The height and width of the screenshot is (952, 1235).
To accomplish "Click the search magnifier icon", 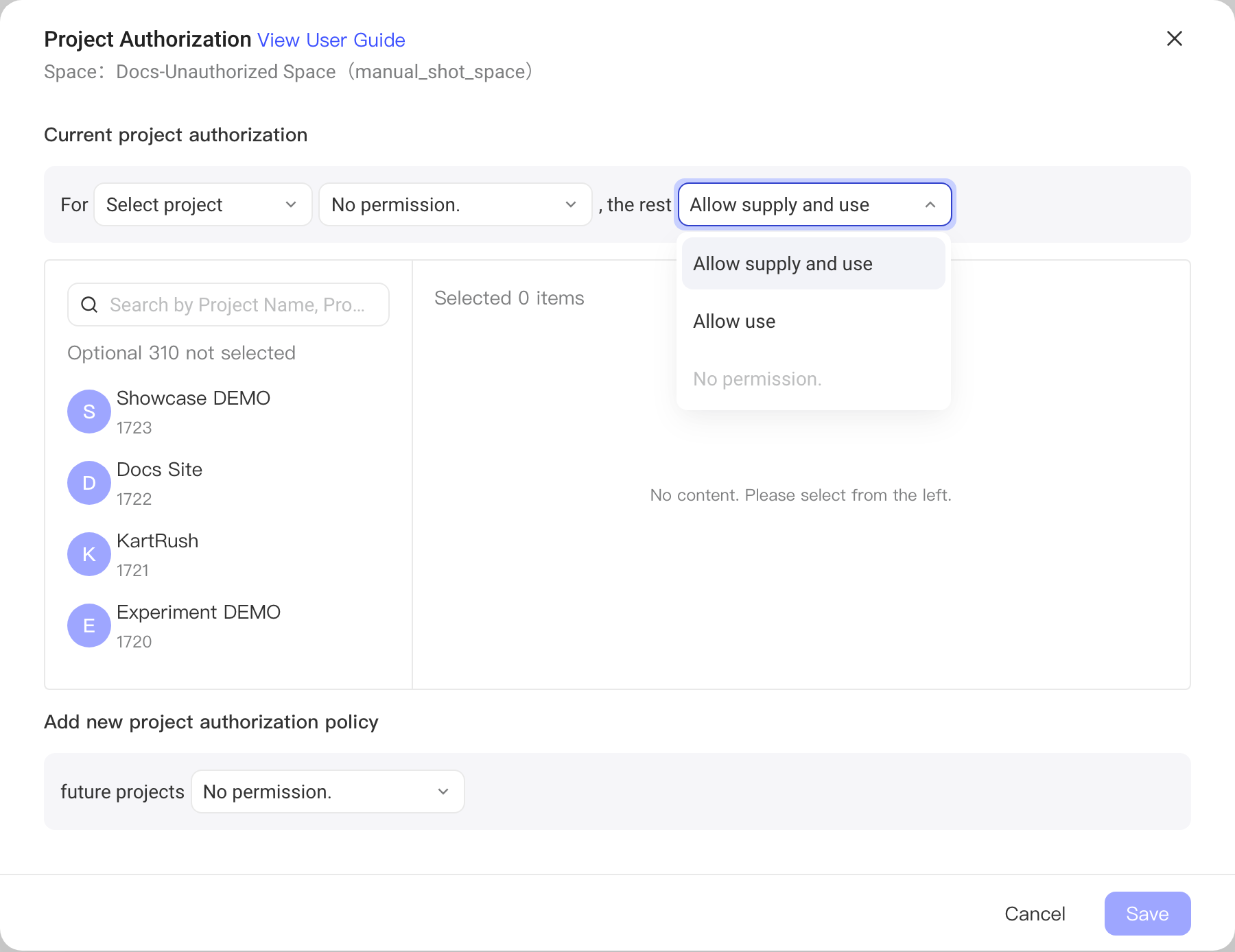I will click(89, 305).
